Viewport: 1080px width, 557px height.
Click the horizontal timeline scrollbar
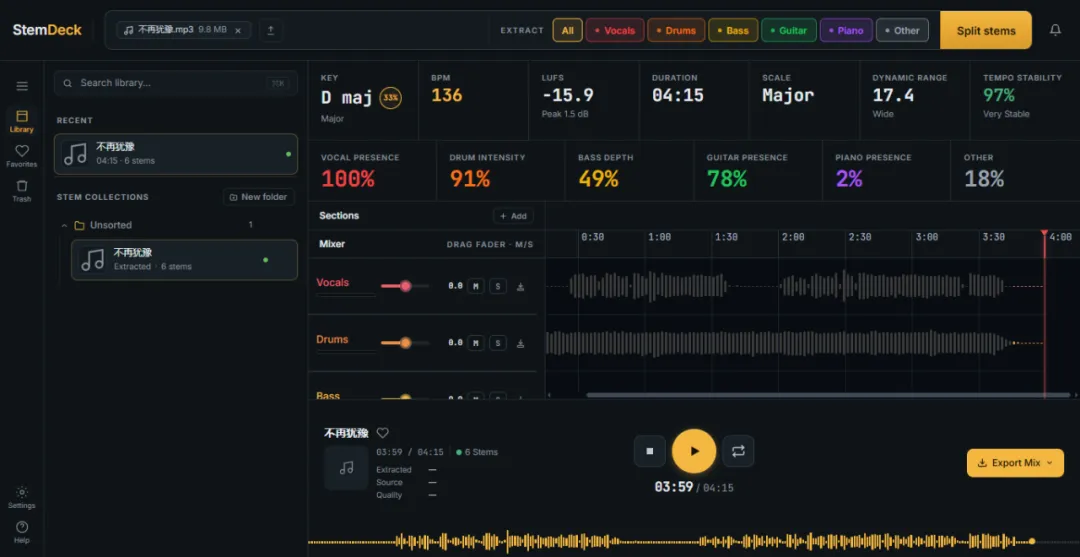coord(828,395)
